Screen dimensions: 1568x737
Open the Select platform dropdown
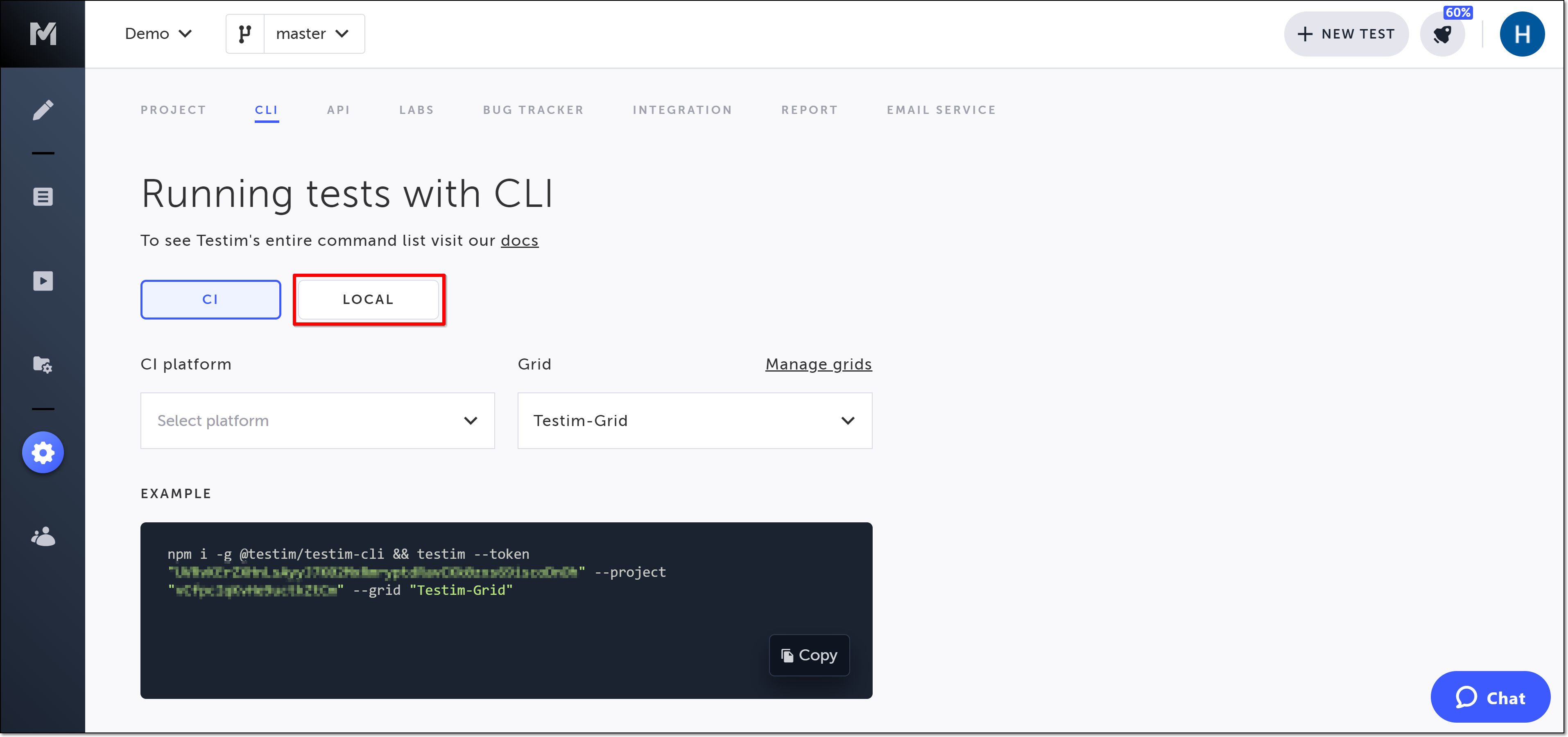click(x=317, y=421)
